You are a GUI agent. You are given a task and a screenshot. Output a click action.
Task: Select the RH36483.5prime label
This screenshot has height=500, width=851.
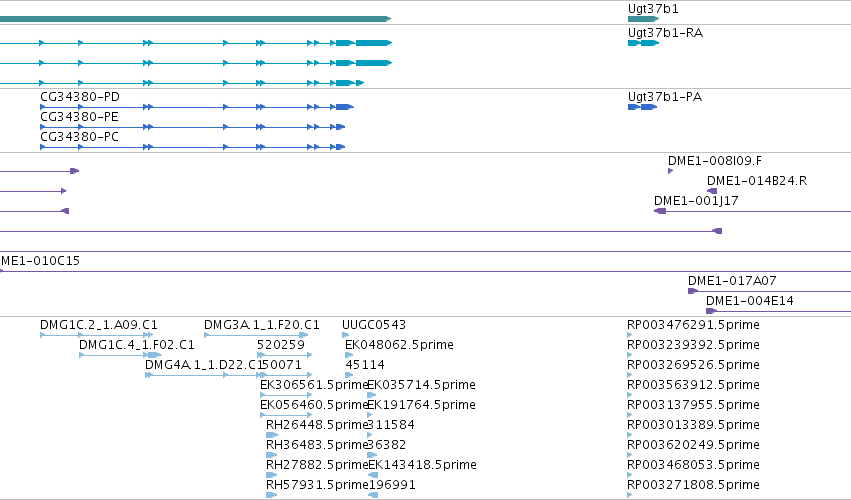(317, 445)
